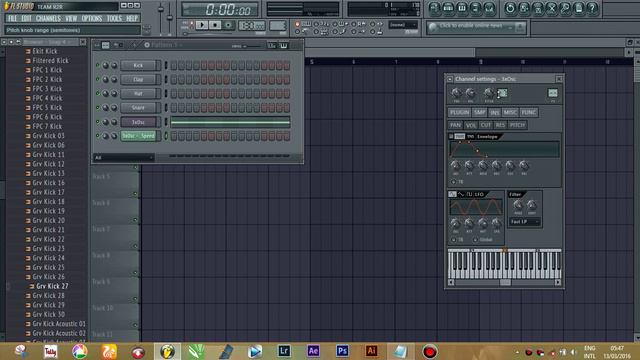Viewport: 640px width, 360px height.
Task: Mute the Snare channel with its green LED
Action: 98,108
